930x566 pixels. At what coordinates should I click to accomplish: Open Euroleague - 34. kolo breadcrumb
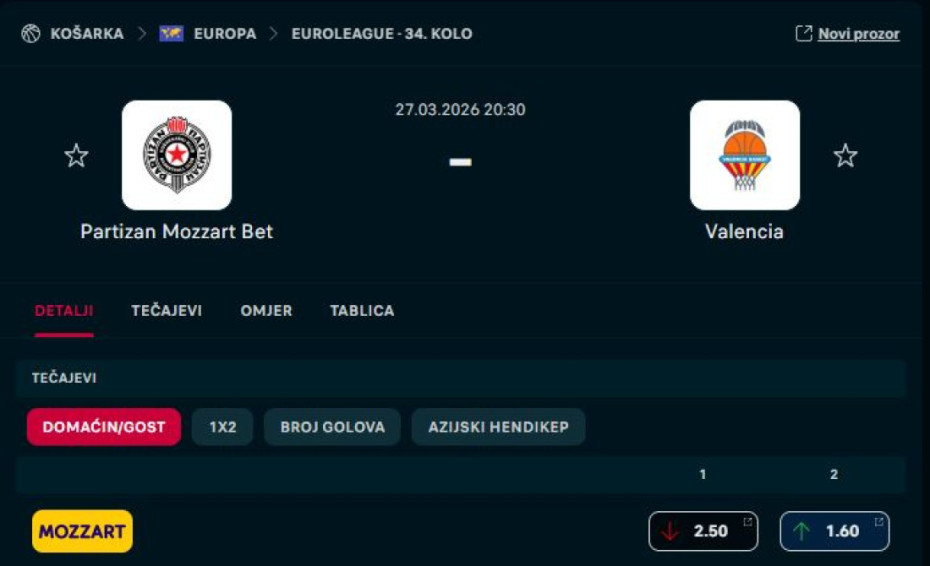[x=382, y=34]
